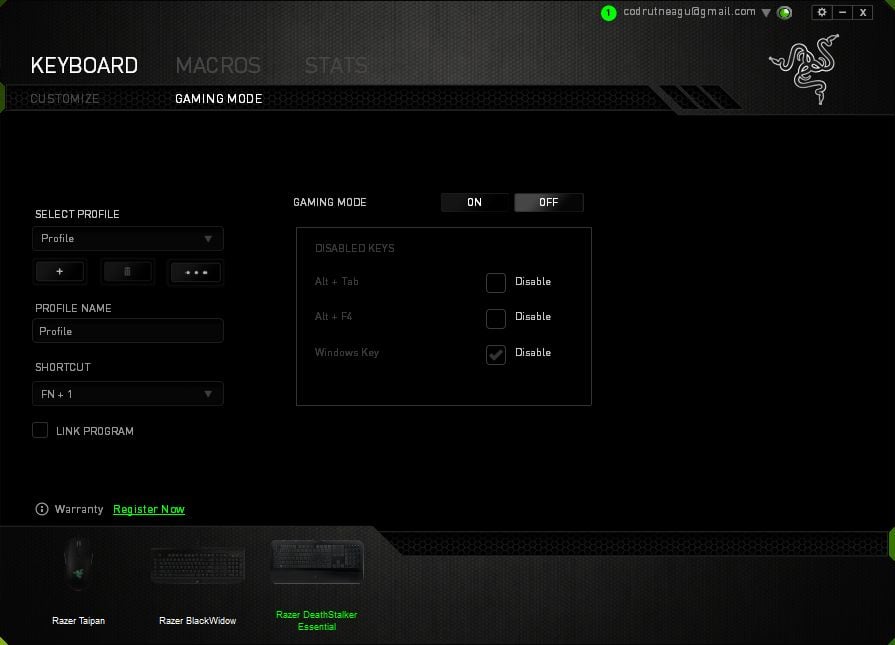Follow the Register Now link

[x=149, y=509]
